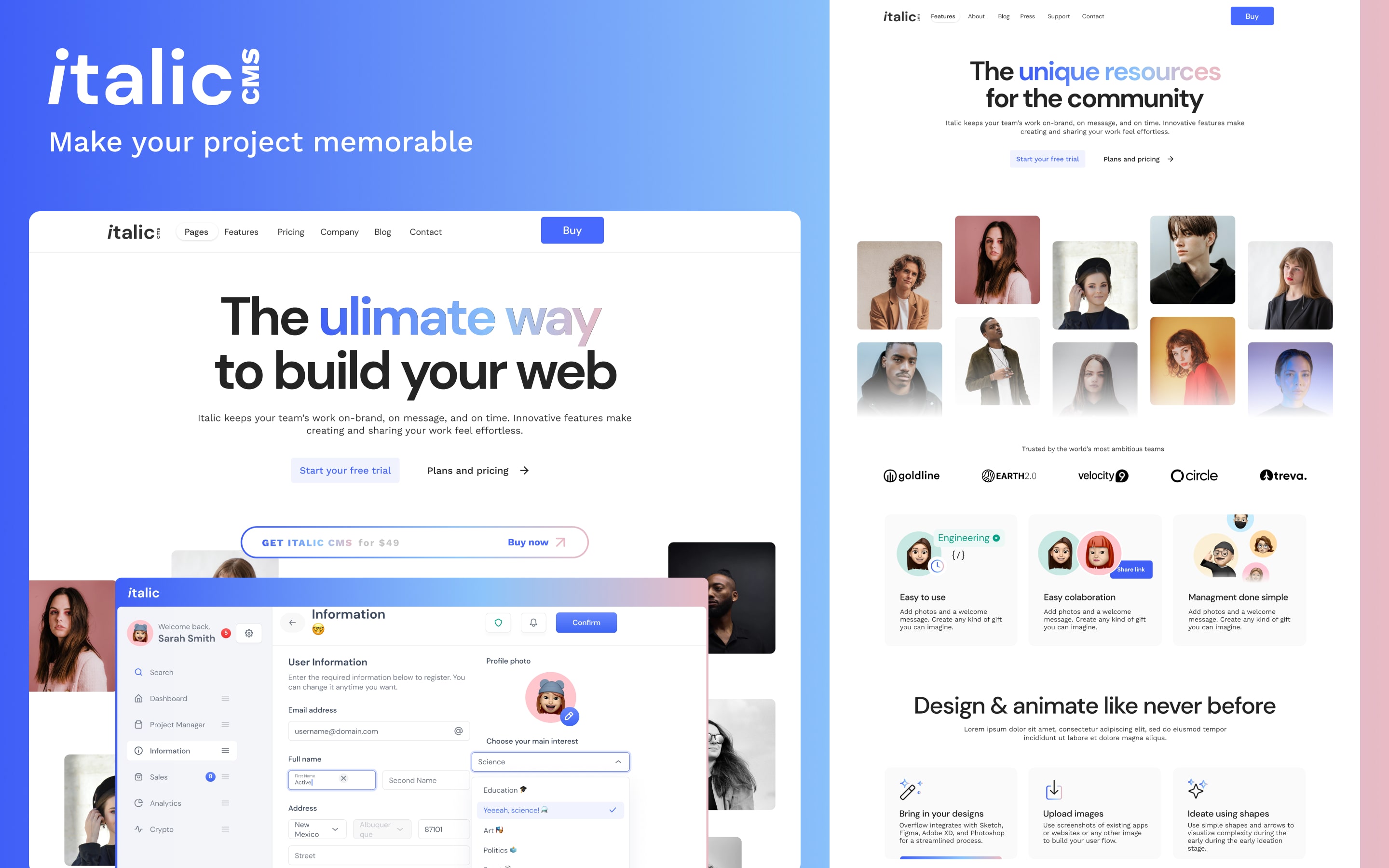Expand the New Mexico state selector
This screenshot has height=868, width=1389.
[x=335, y=827]
